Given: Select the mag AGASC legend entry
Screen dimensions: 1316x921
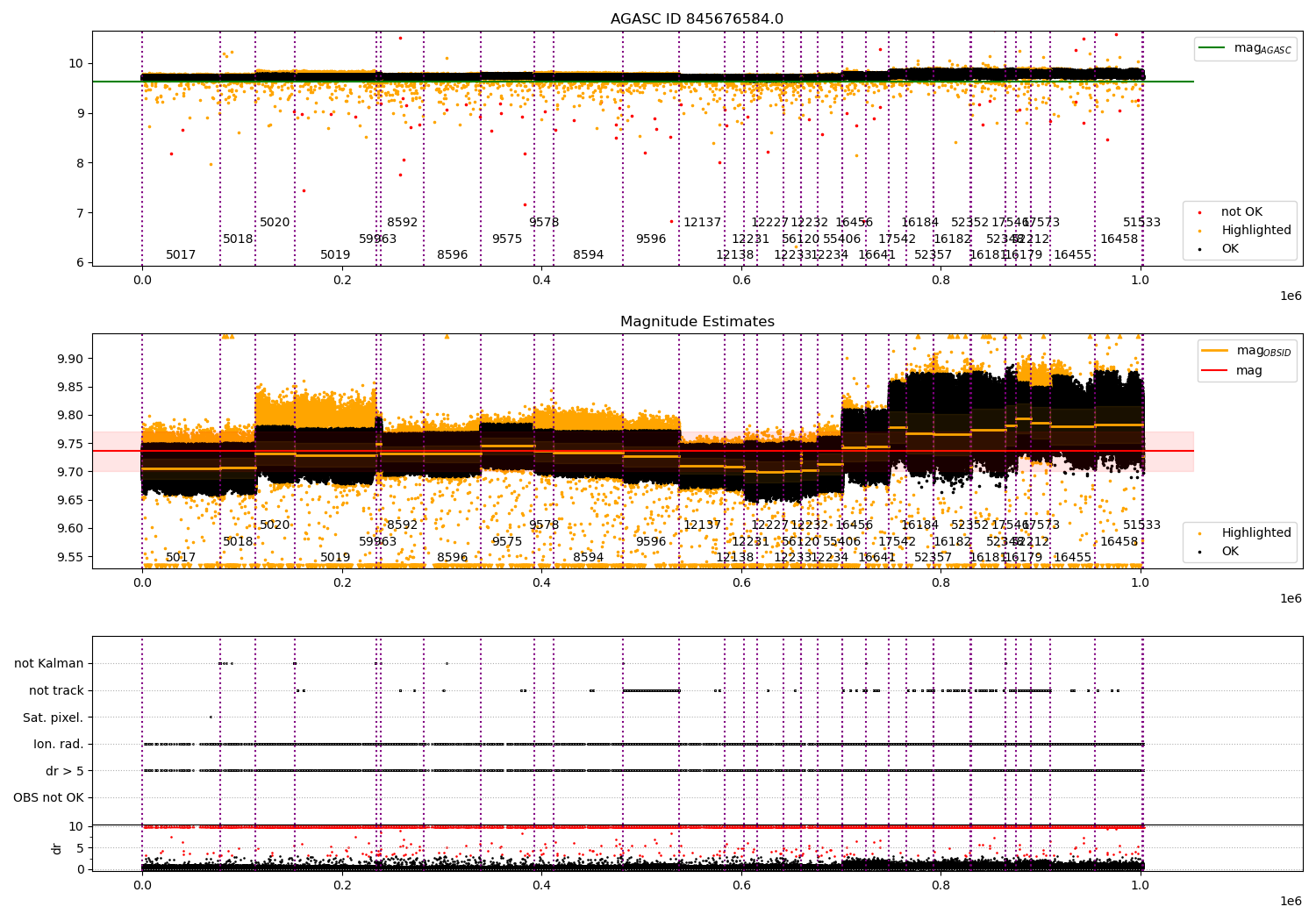Looking at the screenshot, I should tap(1246, 48).
